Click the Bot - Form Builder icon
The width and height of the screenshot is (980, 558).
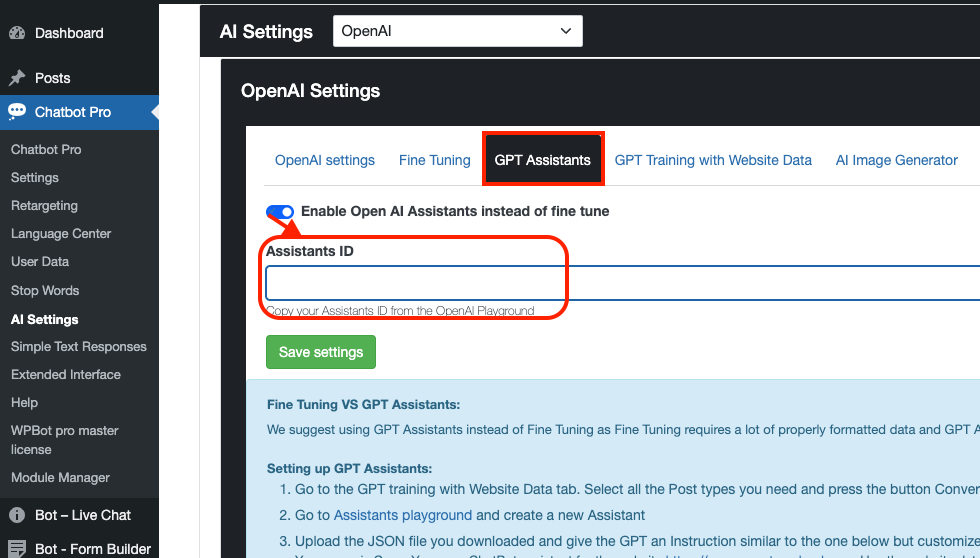pos(18,549)
